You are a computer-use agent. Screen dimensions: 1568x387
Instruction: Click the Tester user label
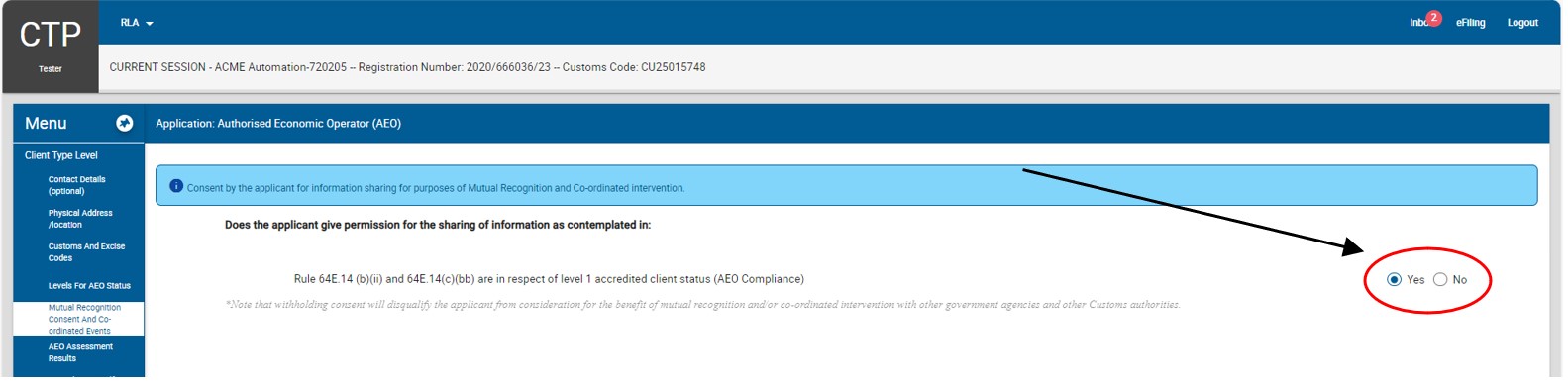click(x=51, y=69)
